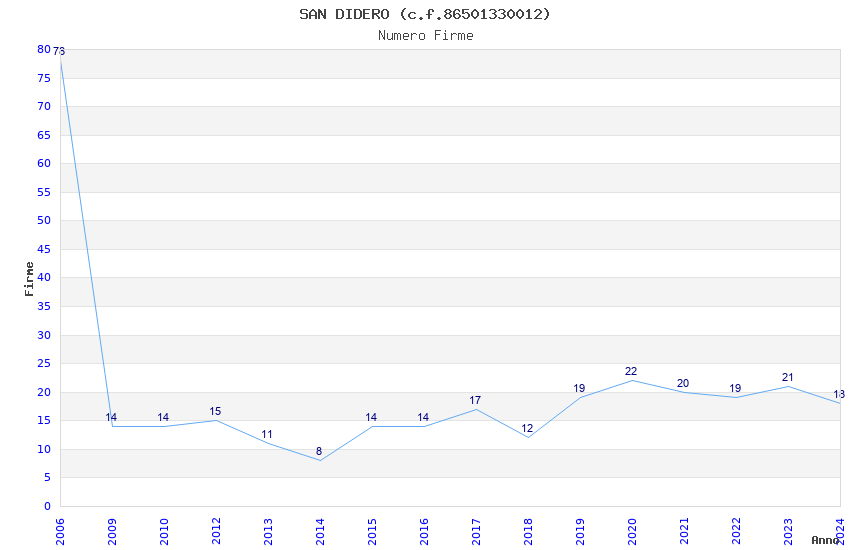850x550 pixels.
Task: Click the data label 14 for year 2010
Action: click(163, 417)
